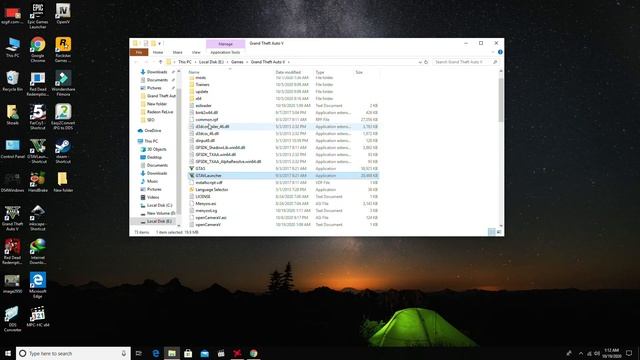Select the Steam shortcut on the desktop

coord(63,151)
